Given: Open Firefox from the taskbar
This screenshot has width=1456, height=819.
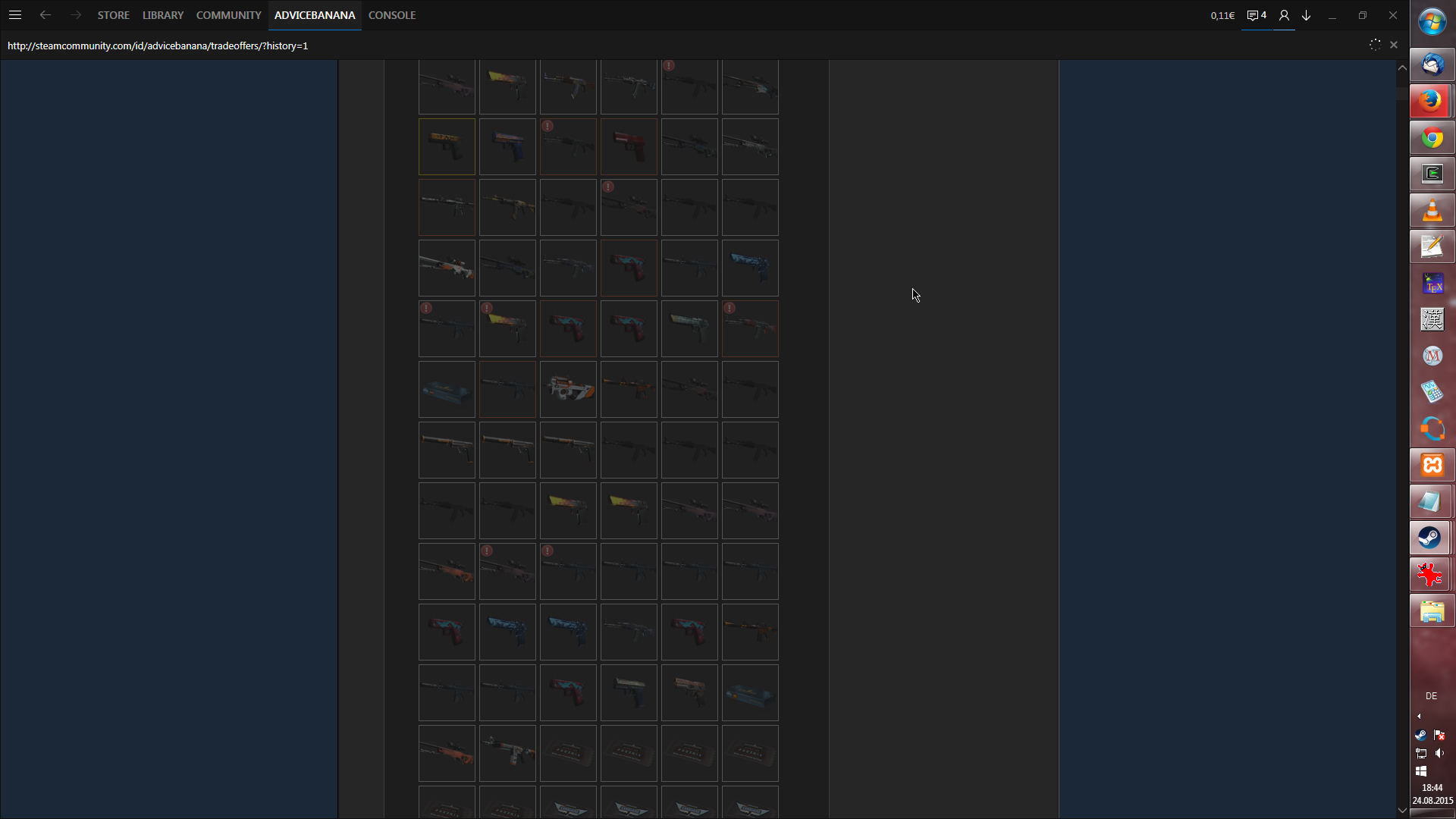Looking at the screenshot, I should 1432,101.
